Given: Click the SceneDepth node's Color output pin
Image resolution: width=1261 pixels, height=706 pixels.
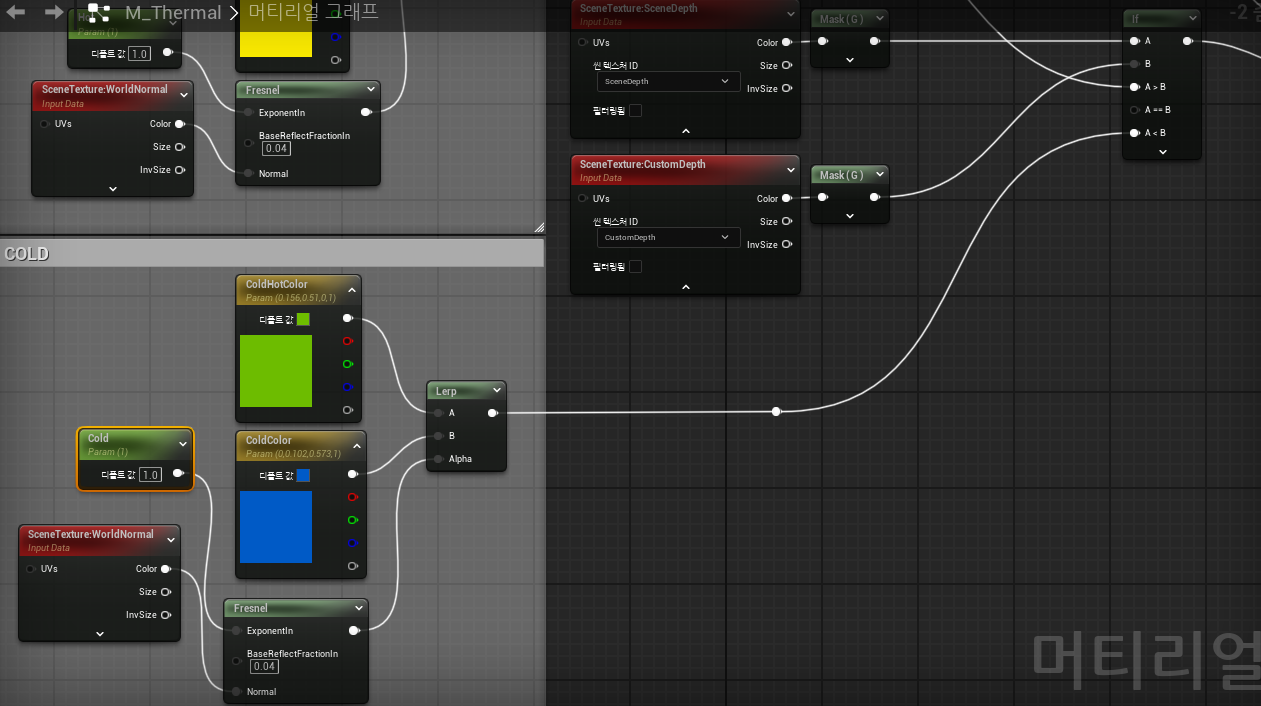Looking at the screenshot, I should 787,43.
